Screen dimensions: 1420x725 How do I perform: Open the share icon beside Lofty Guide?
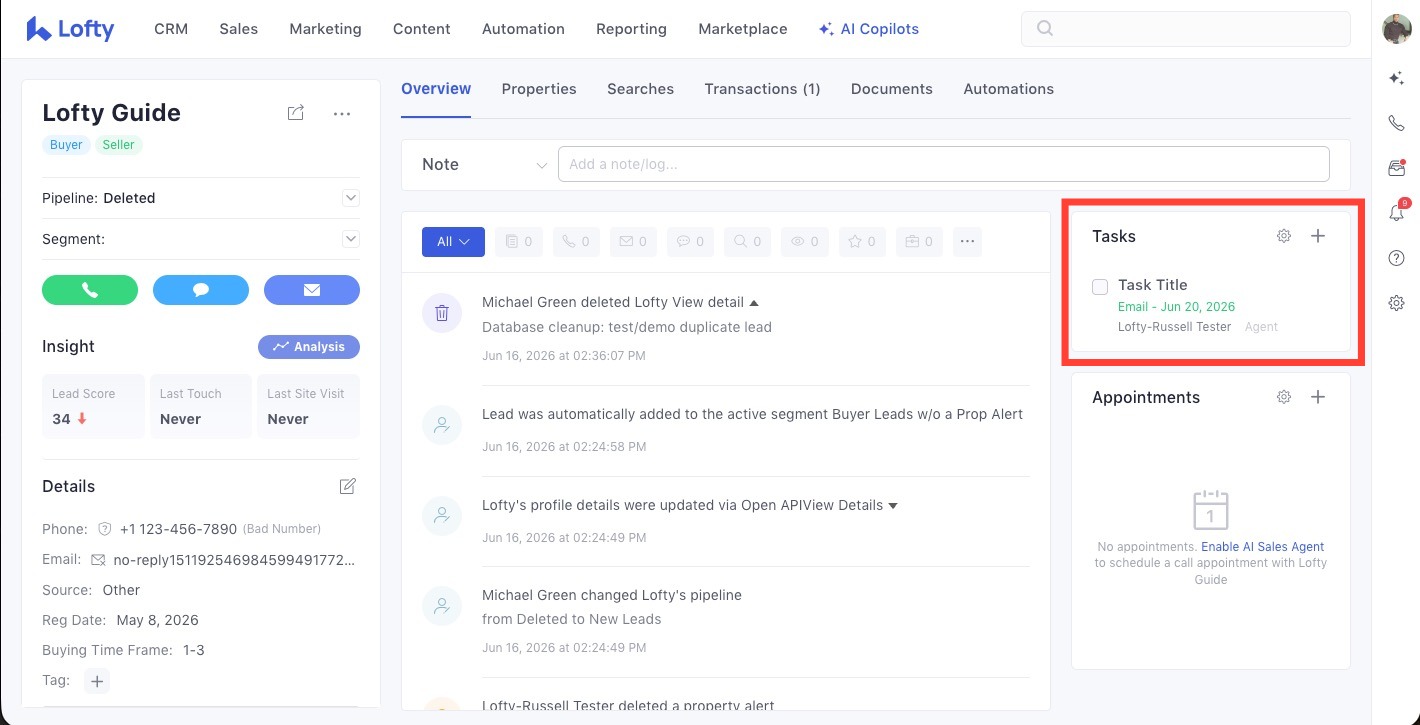click(x=295, y=113)
